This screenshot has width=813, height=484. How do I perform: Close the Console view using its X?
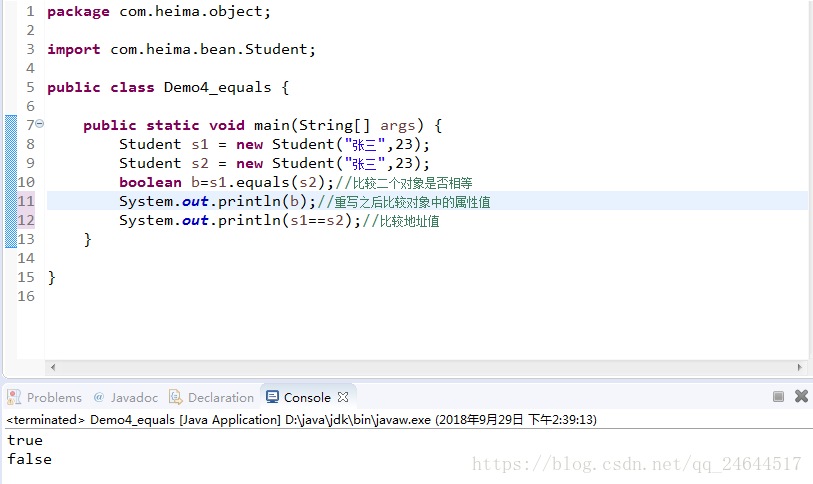click(x=343, y=397)
